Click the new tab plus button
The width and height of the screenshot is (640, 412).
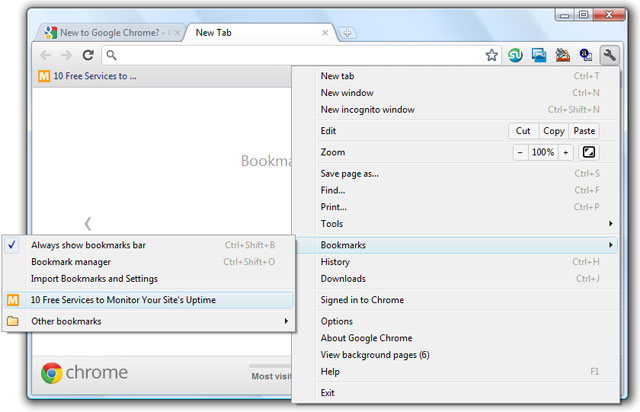(347, 33)
